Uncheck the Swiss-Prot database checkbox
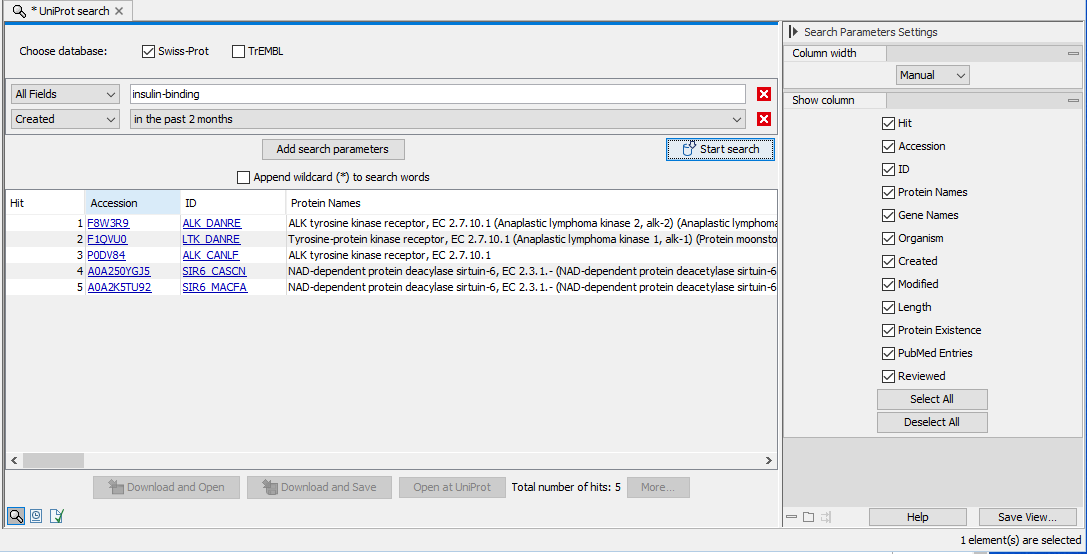Screen dimensions: 1087x554 pos(149,51)
